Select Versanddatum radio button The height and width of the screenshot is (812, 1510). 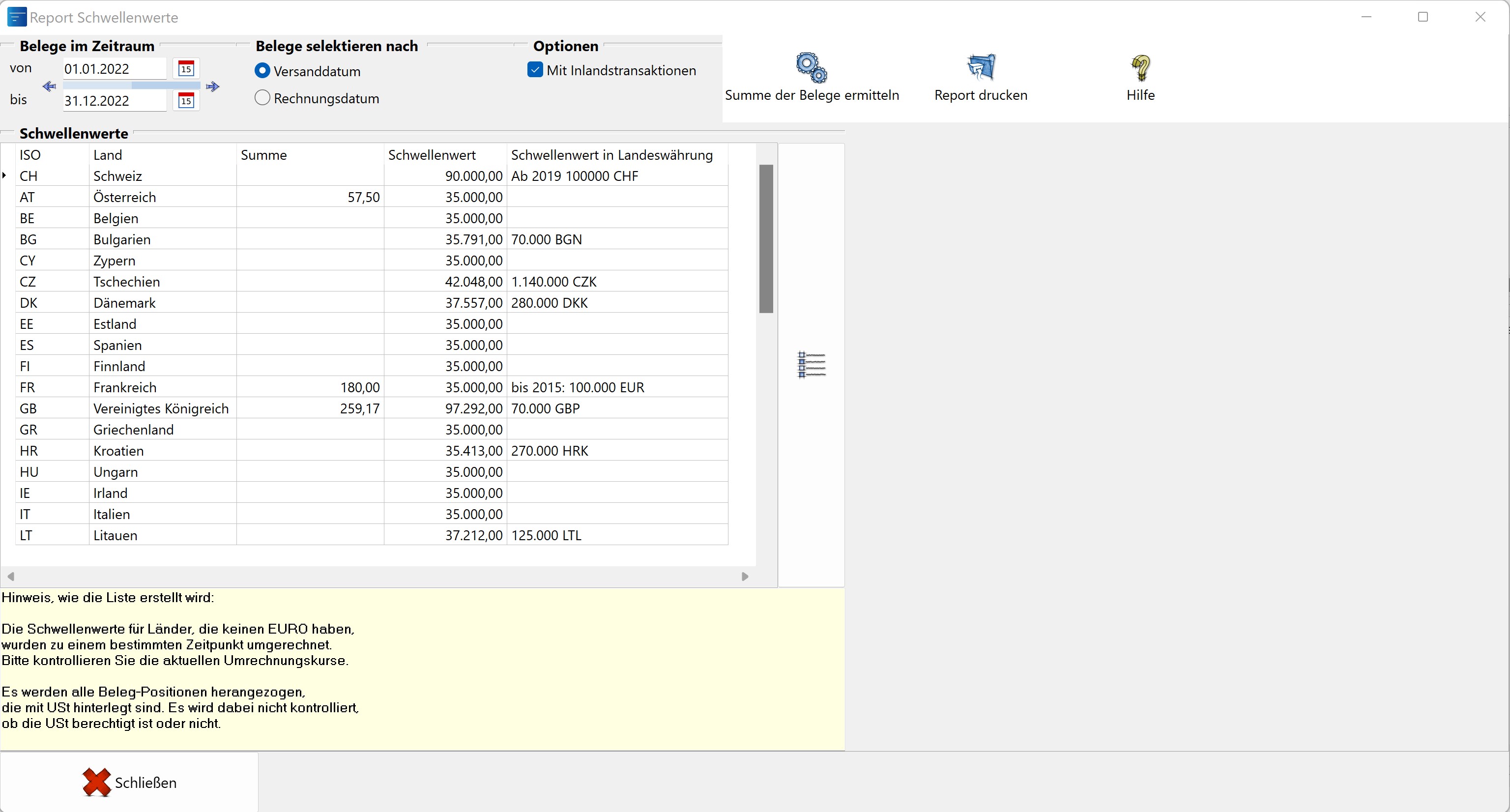[262, 71]
